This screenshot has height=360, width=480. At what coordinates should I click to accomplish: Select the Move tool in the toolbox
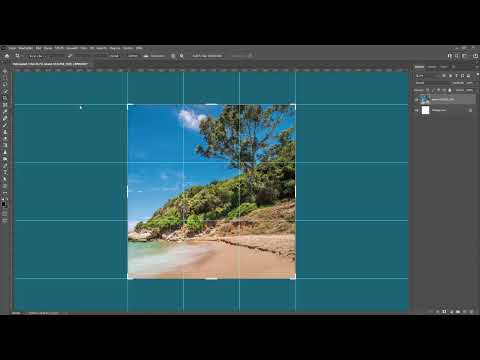click(5, 71)
